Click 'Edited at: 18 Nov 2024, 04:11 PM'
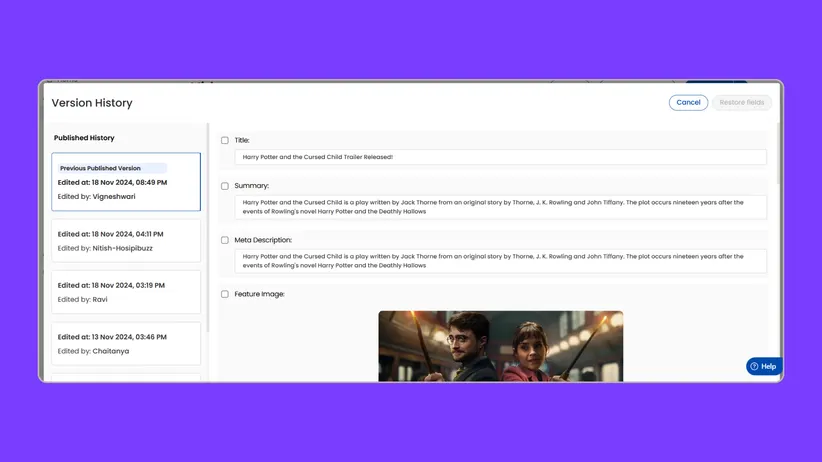Image resolution: width=822 pixels, height=462 pixels. 111,234
